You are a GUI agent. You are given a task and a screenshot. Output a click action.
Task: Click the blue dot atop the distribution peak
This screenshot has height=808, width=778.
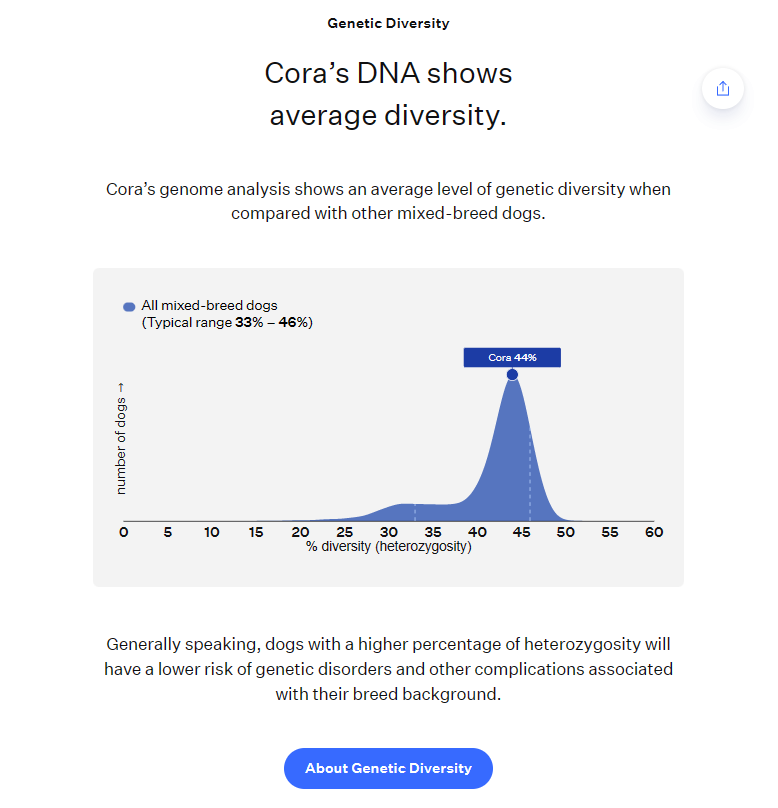point(512,375)
